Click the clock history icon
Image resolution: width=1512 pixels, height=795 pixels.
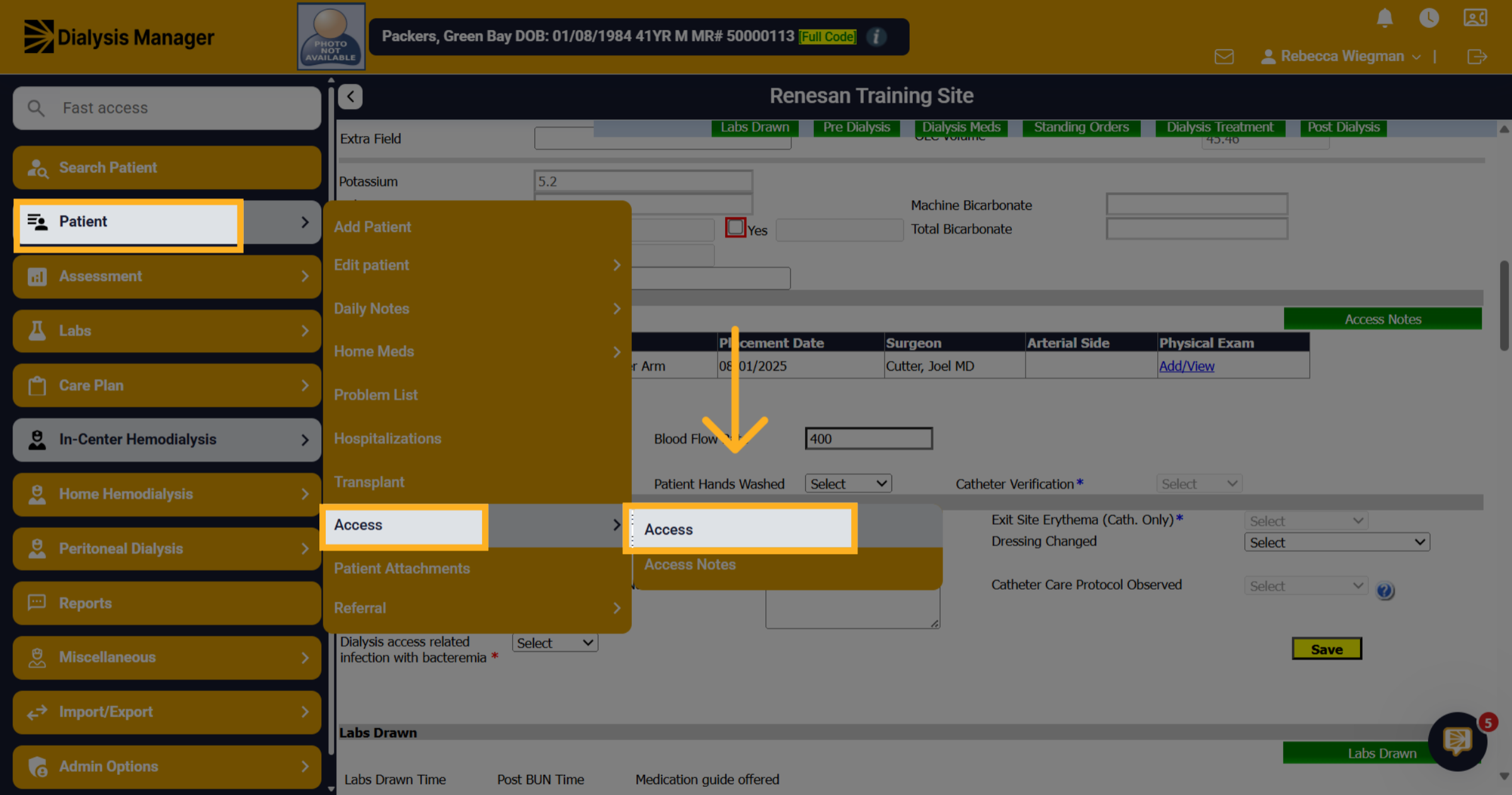coord(1429,18)
